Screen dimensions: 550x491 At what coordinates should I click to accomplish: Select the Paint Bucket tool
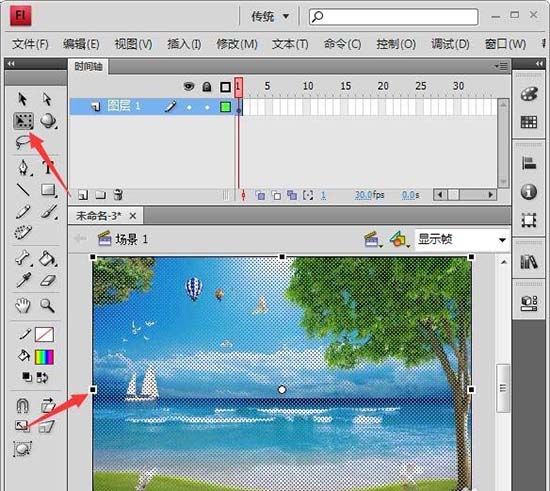point(48,259)
